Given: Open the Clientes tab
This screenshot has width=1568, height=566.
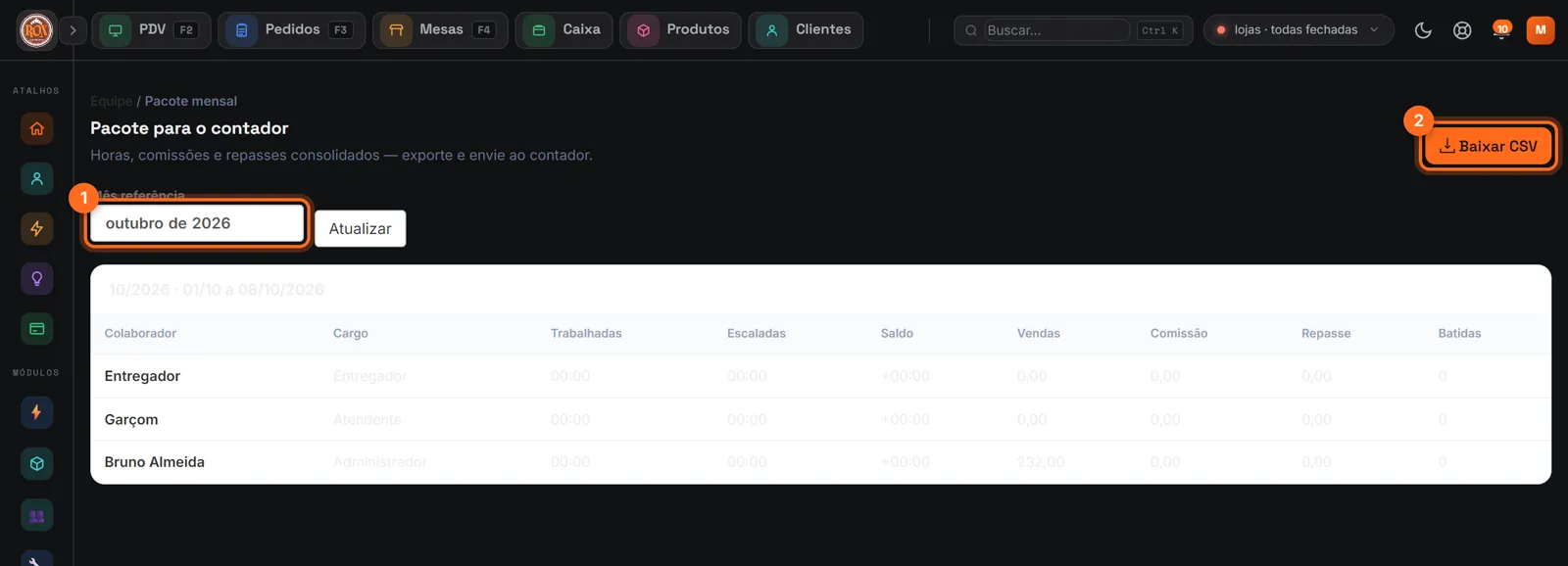Looking at the screenshot, I should [806, 30].
